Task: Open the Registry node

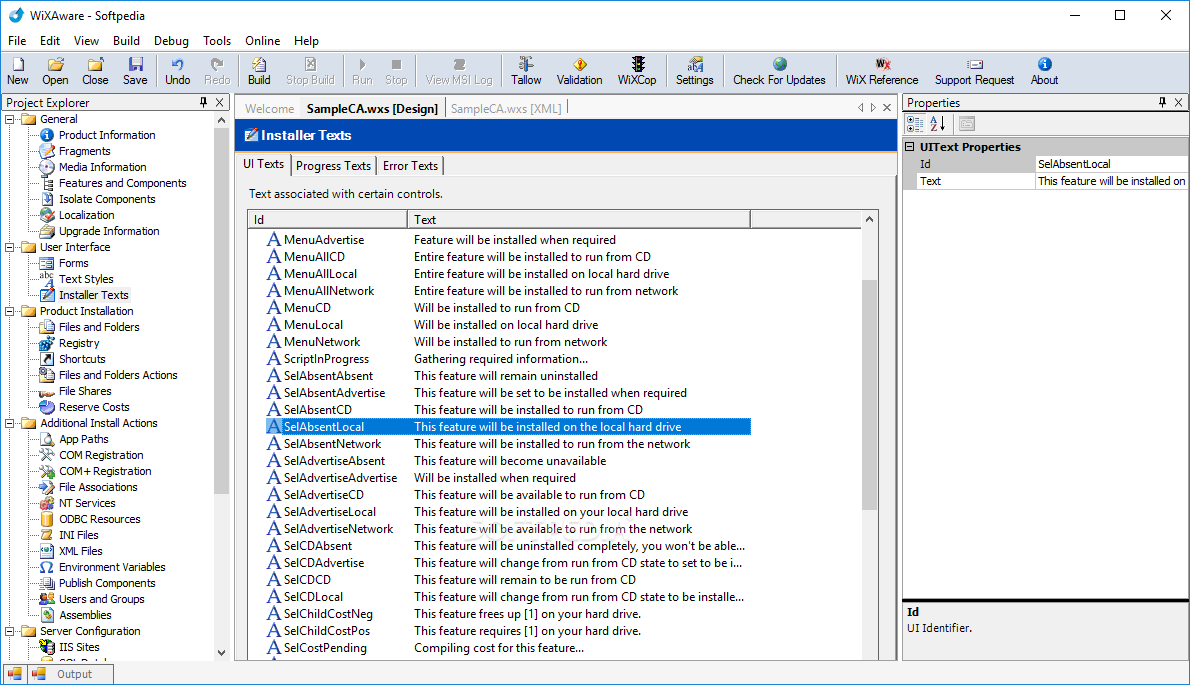Action: 79,343
